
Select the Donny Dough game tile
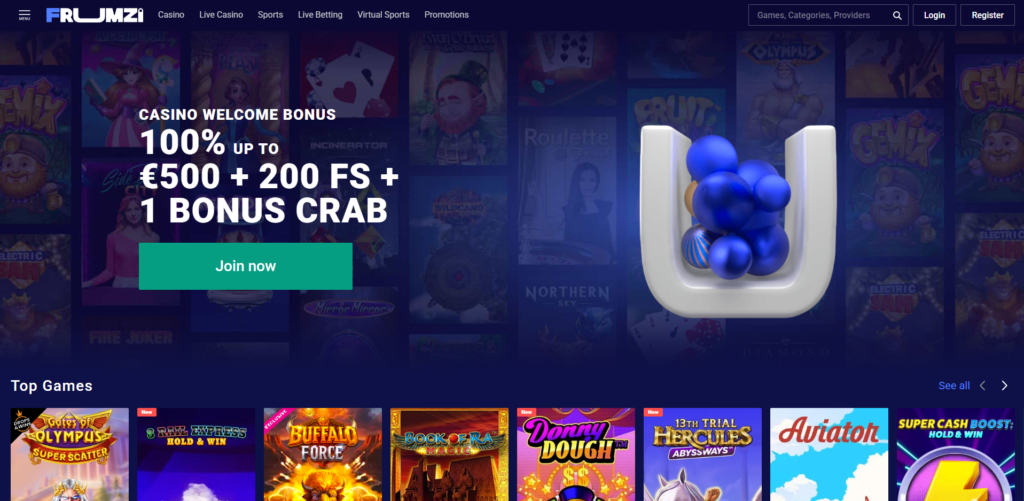[576, 455]
